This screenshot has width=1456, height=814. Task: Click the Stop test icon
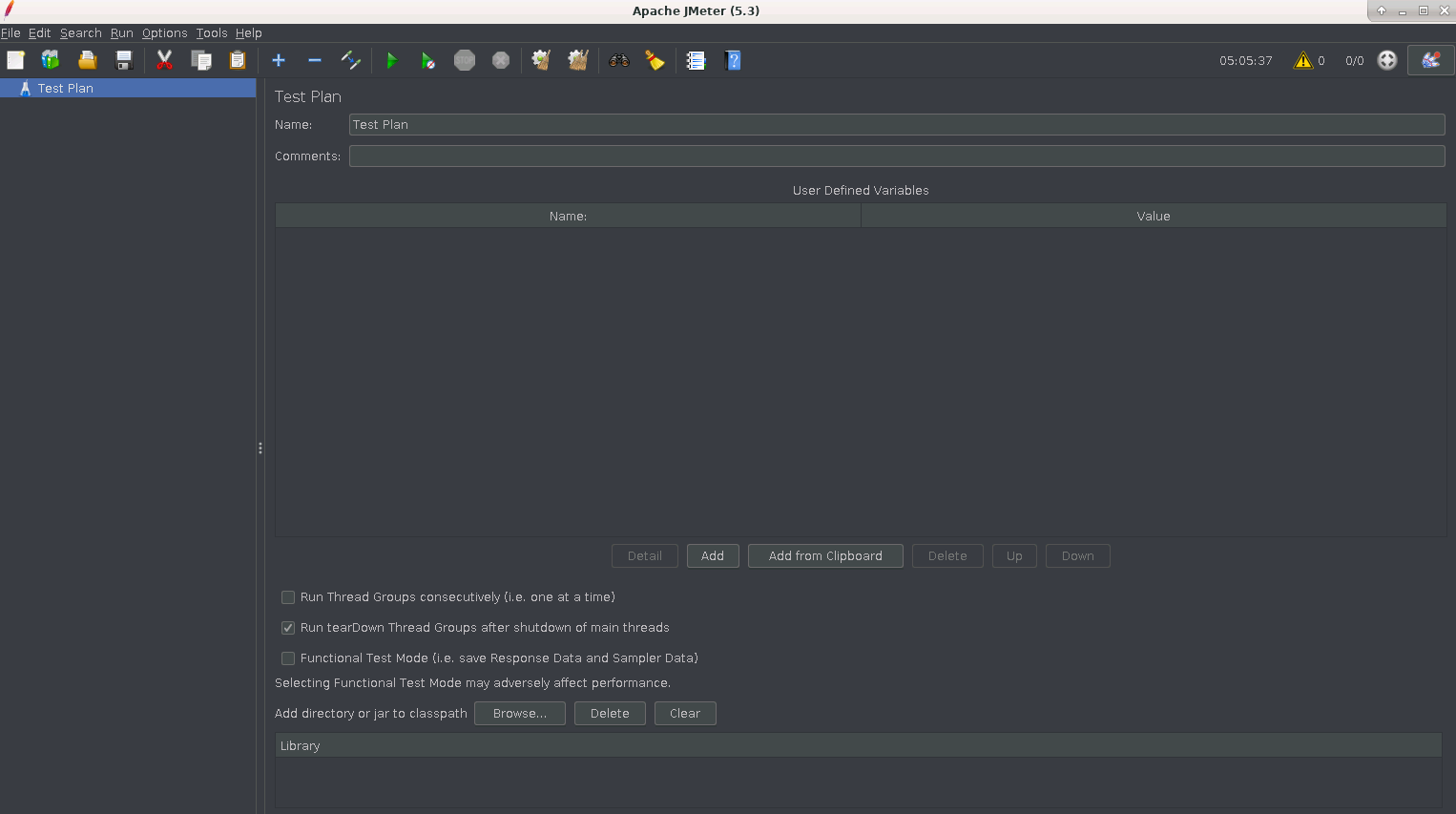(x=465, y=60)
